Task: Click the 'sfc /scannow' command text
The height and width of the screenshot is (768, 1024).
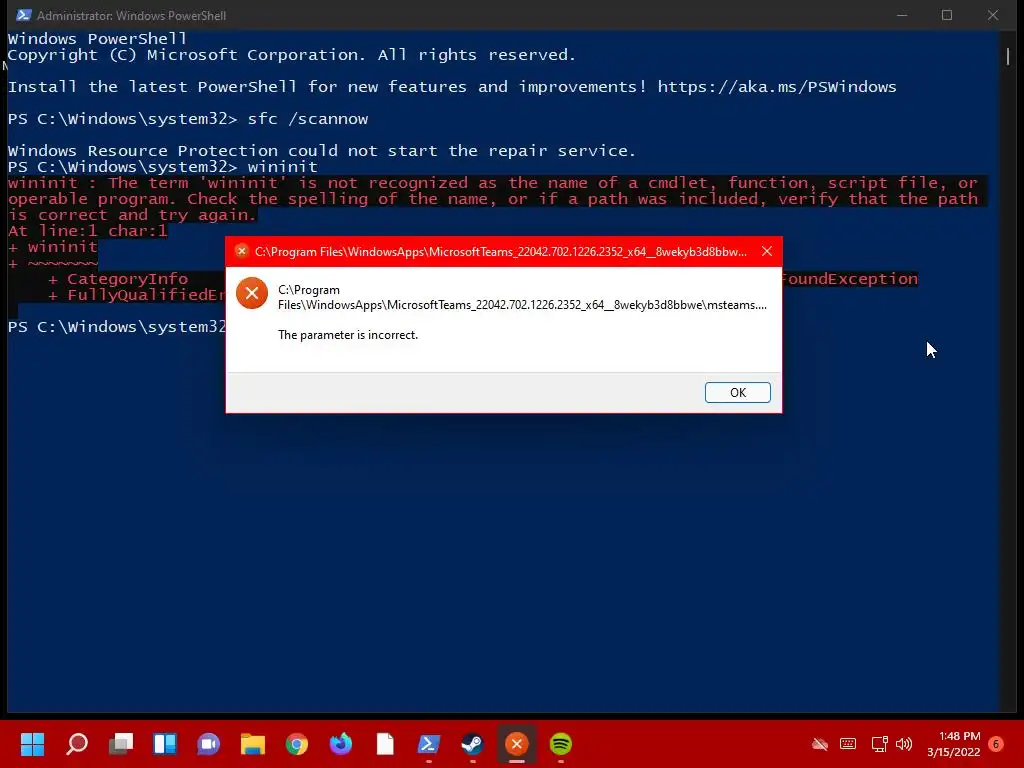Action: coord(308,119)
